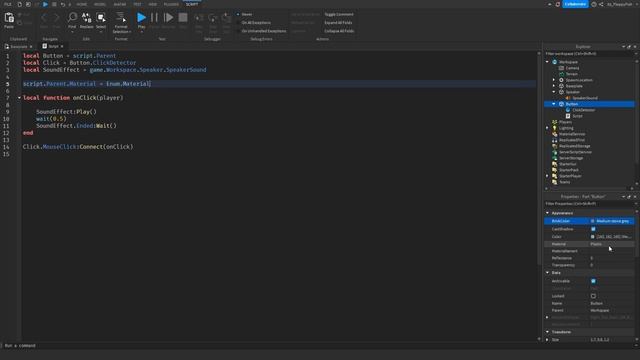Collapse the Appearance properties section

547,213
